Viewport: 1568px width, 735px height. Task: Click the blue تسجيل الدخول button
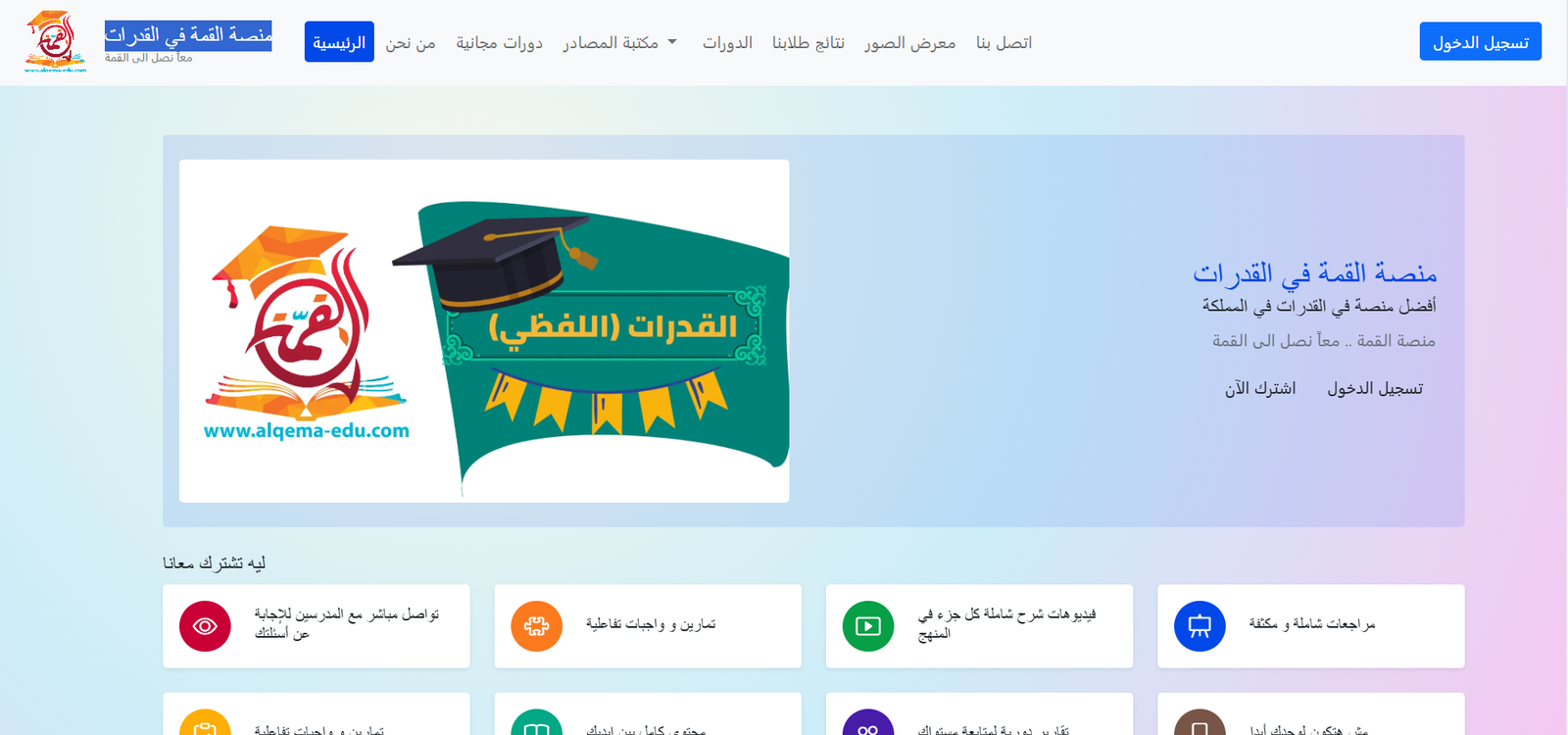click(x=1481, y=42)
